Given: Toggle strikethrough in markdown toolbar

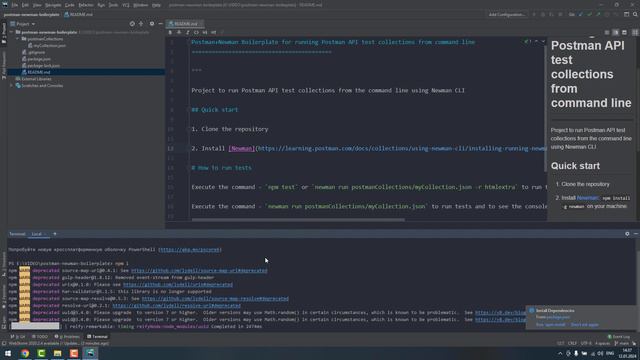Looking at the screenshot, I should point(179,32).
